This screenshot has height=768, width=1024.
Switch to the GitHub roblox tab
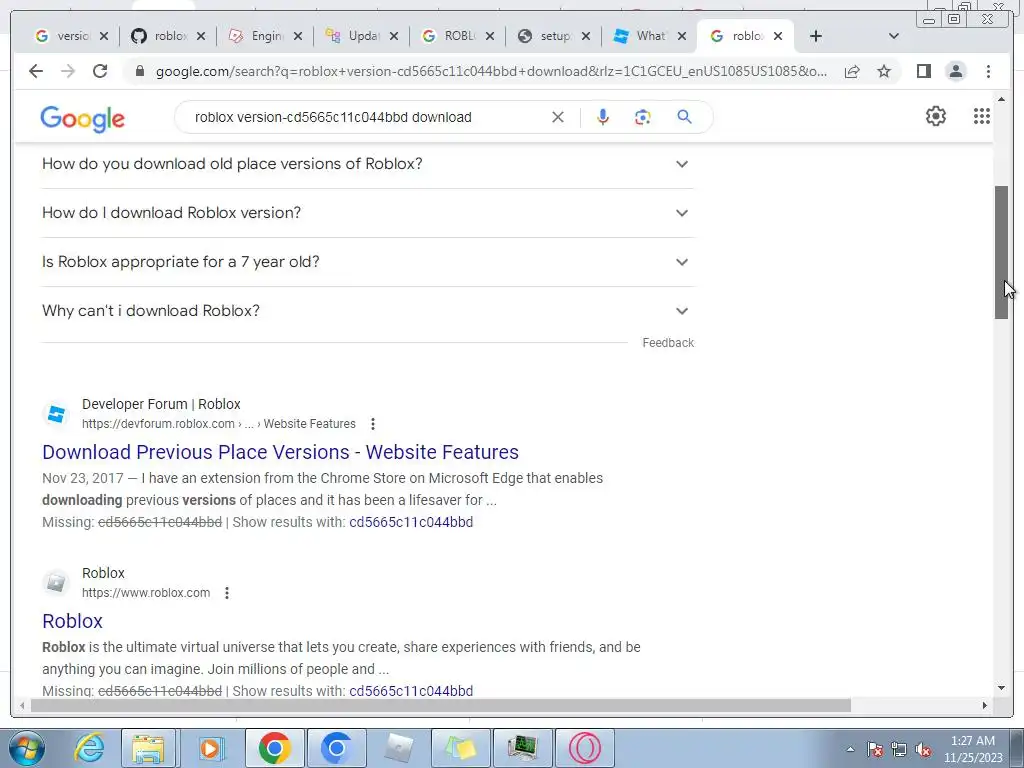pyautogui.click(x=160, y=36)
